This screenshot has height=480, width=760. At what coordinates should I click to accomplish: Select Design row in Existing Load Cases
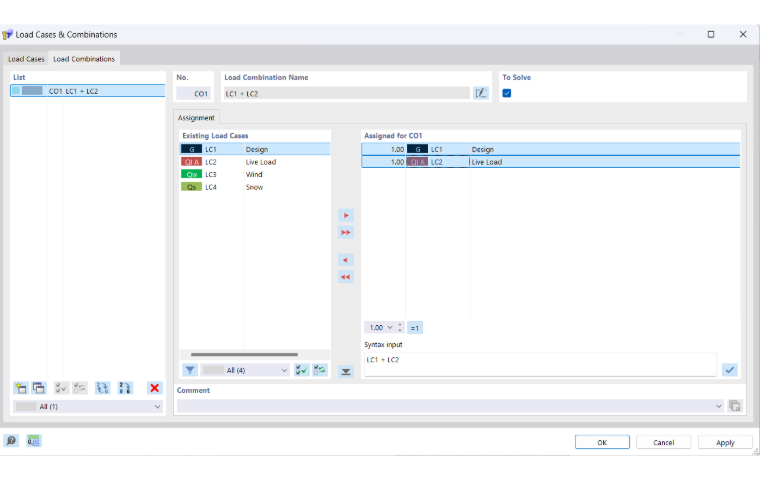(x=255, y=149)
